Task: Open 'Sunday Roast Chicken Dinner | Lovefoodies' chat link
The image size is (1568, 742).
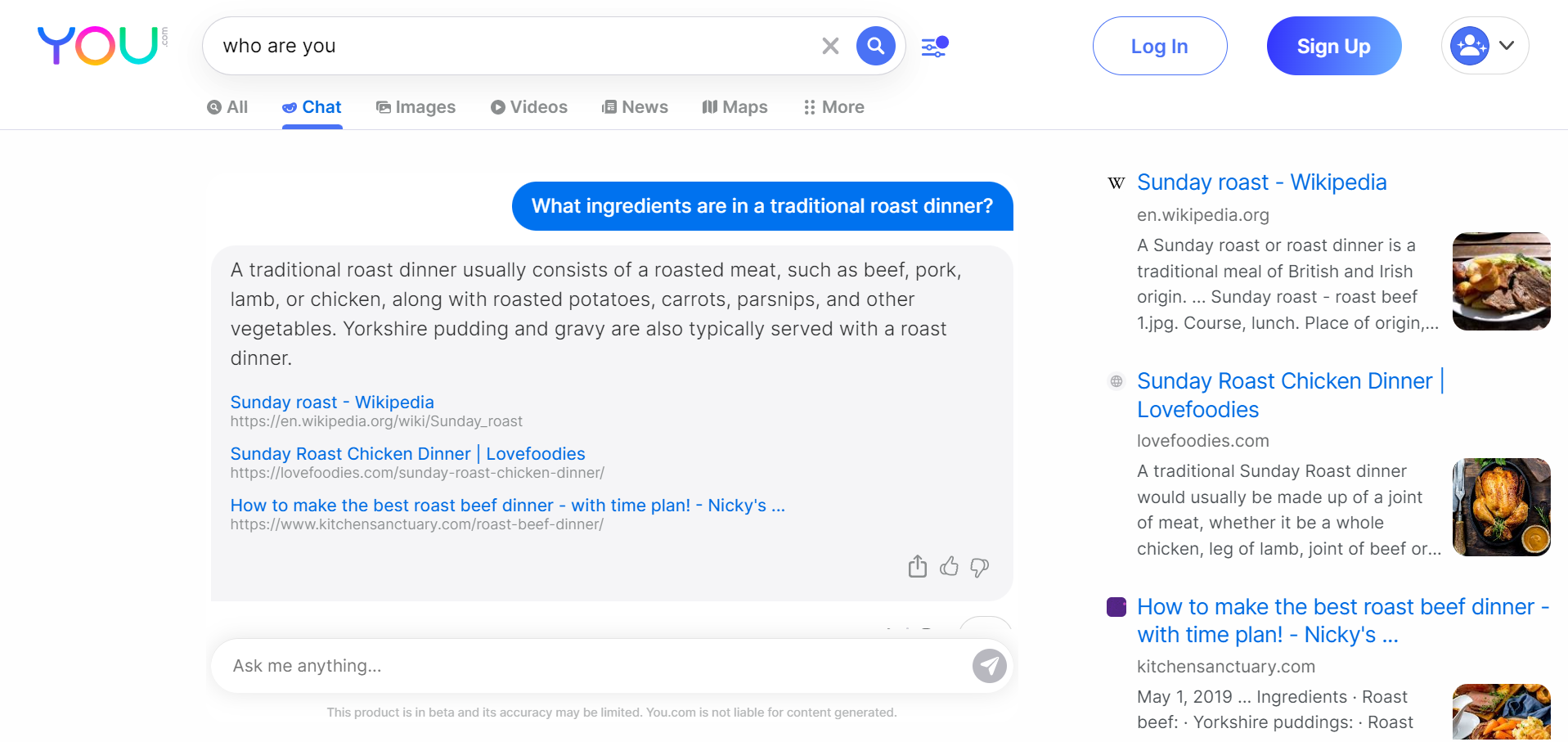Action: (x=407, y=454)
